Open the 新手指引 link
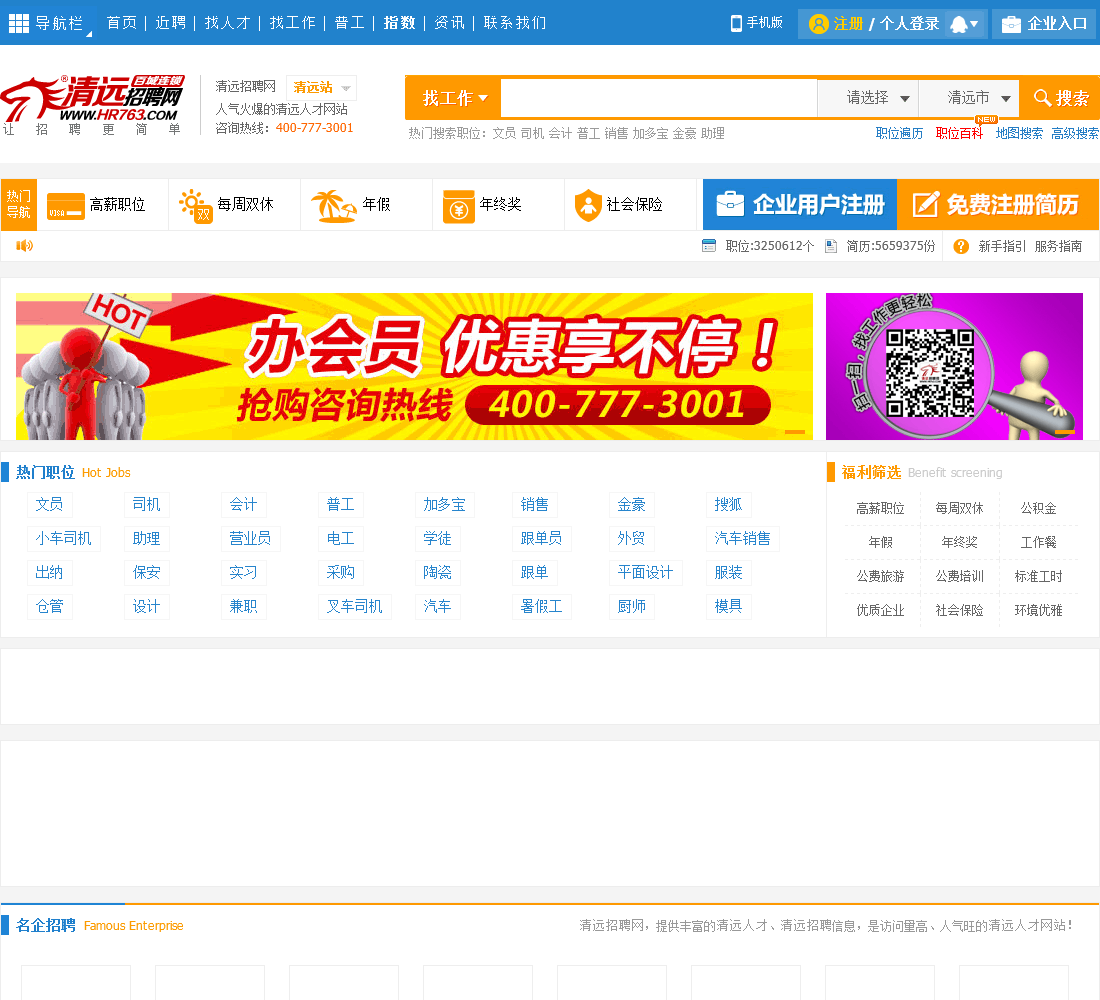This screenshot has width=1100, height=1000. pyautogui.click(x=1002, y=246)
